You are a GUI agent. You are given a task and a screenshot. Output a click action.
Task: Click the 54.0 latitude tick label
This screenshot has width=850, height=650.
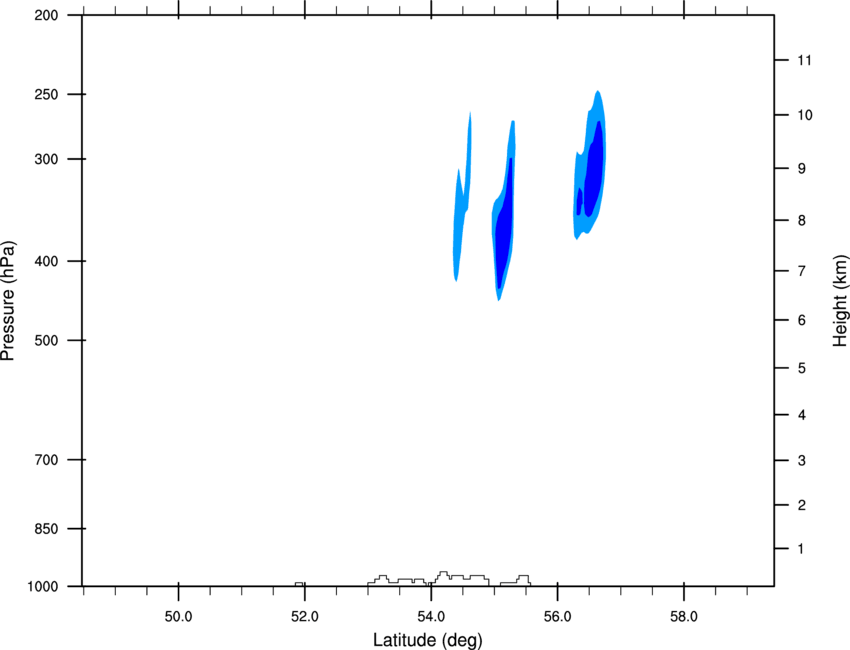431,617
